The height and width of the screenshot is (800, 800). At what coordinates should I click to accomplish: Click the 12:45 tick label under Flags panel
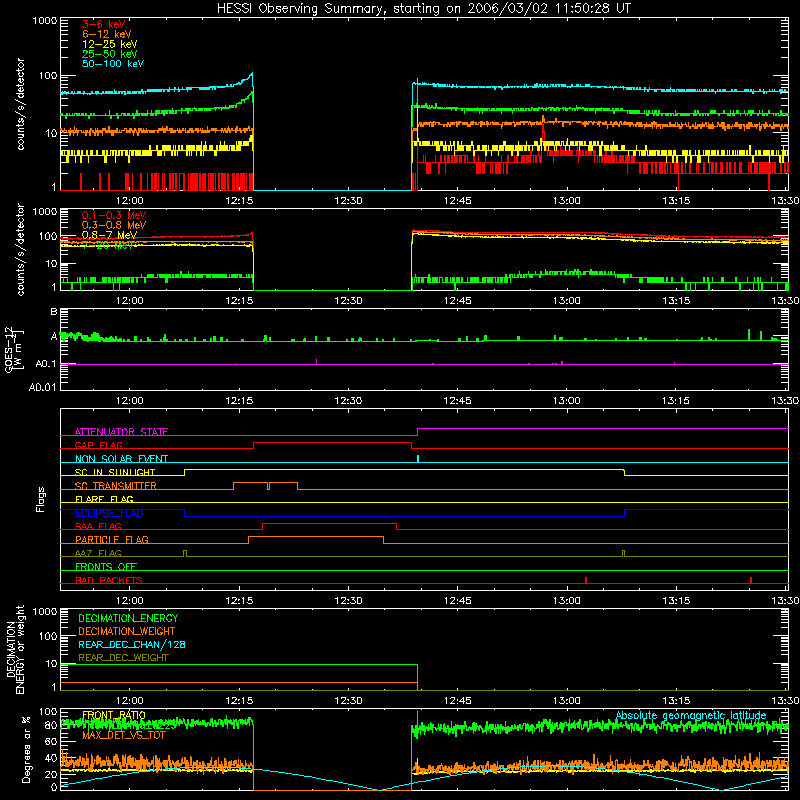[458, 601]
